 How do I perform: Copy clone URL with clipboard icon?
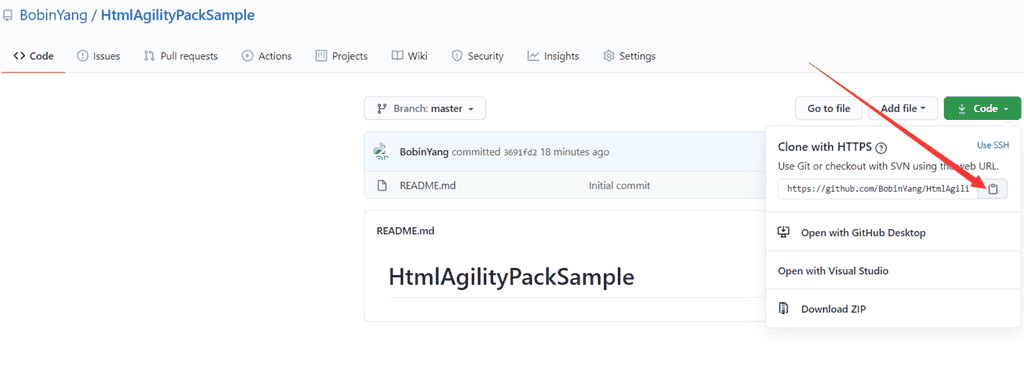[x=993, y=189]
